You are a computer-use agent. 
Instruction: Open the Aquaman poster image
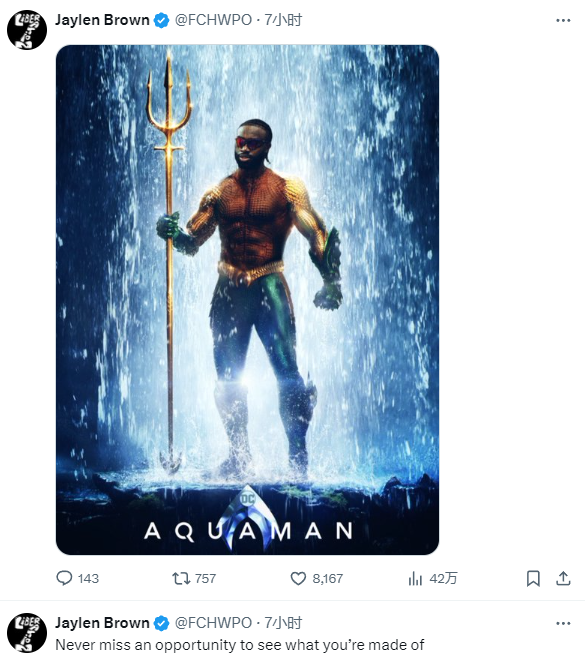point(247,300)
